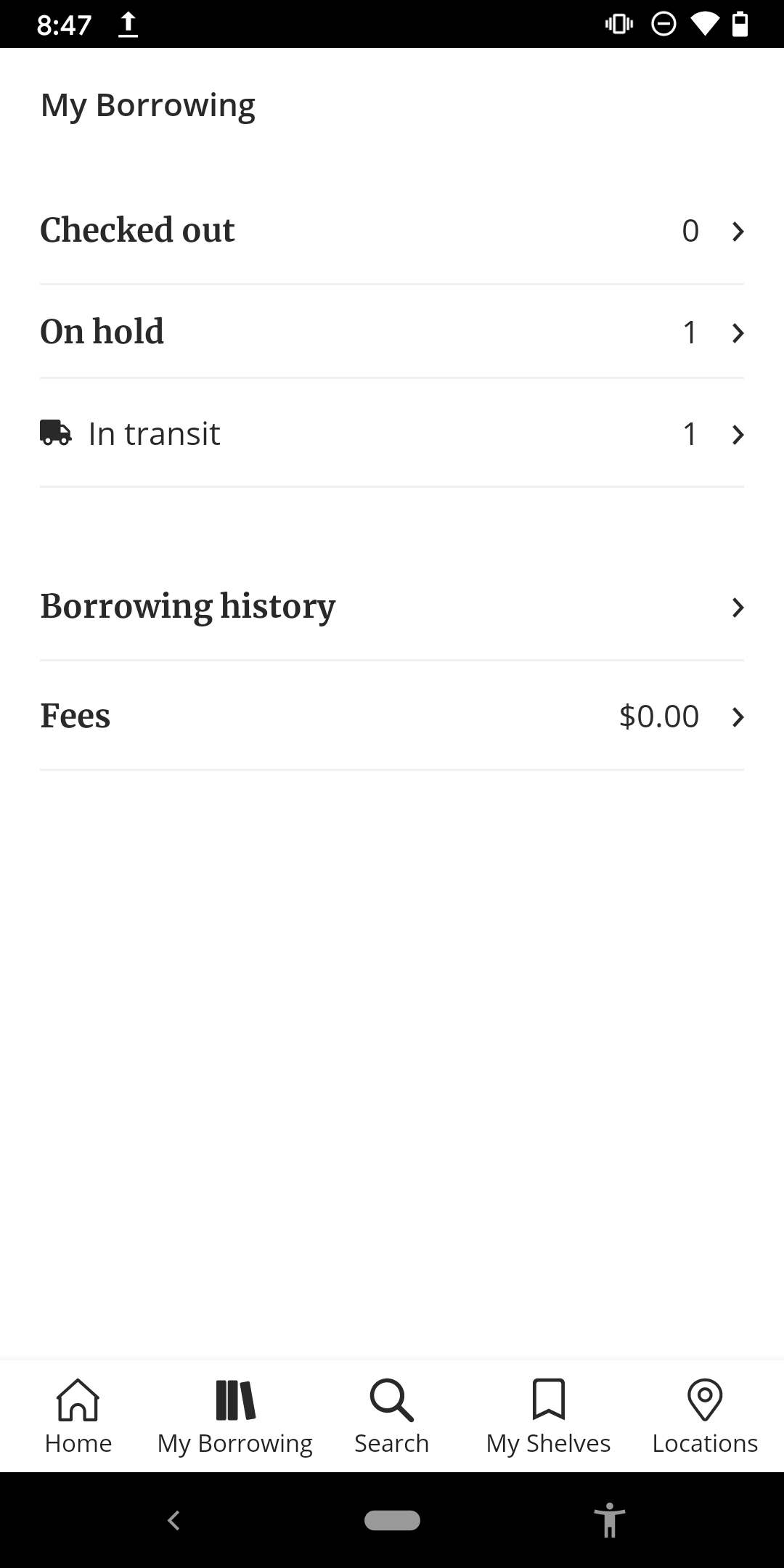Open Borrowing history via its chevron
The image size is (784, 1568).
(x=738, y=608)
